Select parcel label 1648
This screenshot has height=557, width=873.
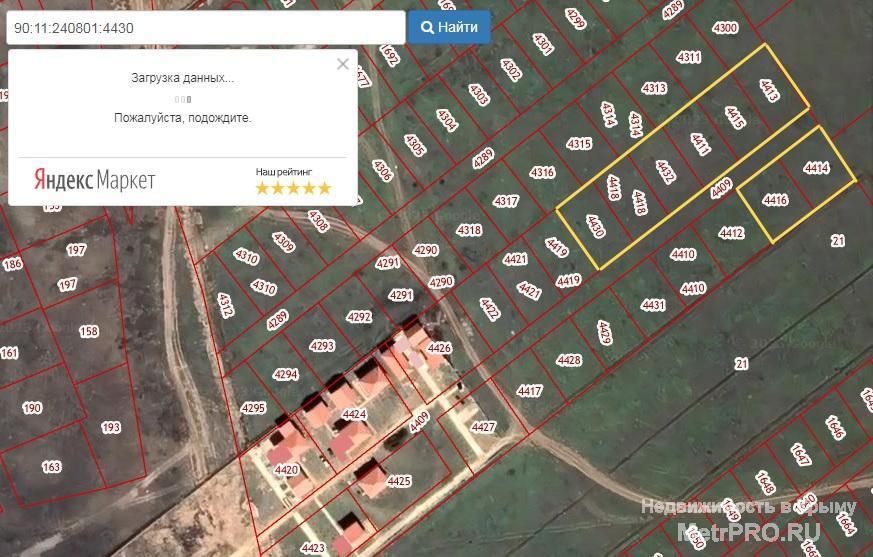coord(765,483)
